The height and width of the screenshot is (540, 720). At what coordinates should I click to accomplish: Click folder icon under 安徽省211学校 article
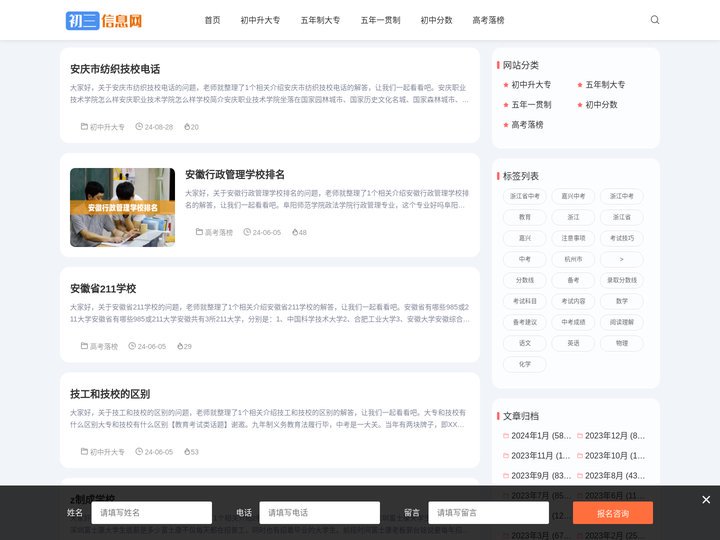pos(84,346)
